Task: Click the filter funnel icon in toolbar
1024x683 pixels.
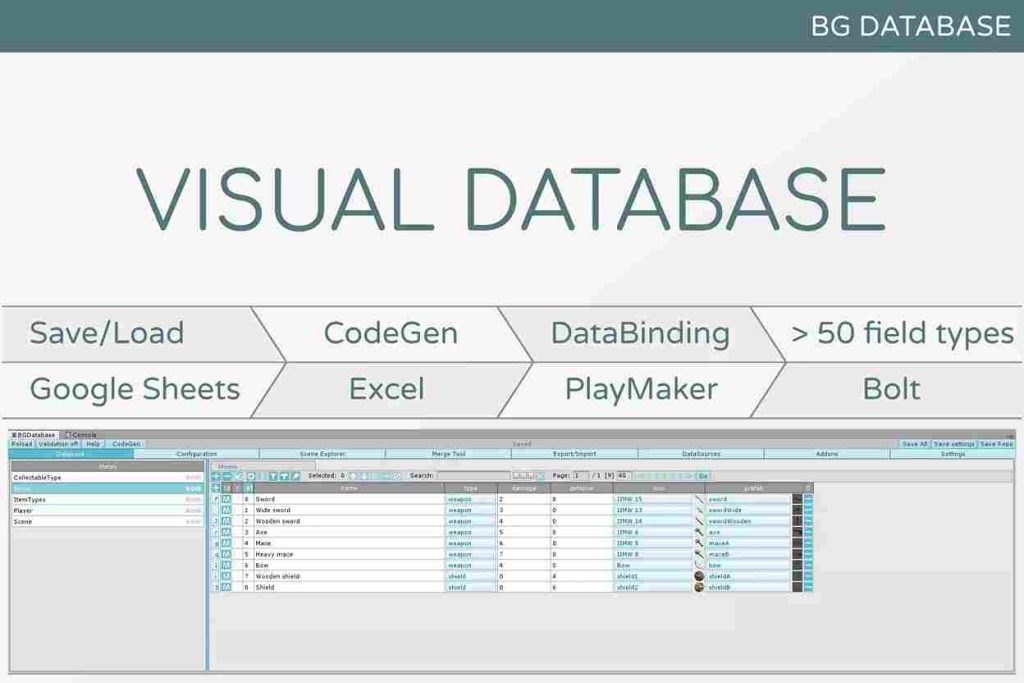Action: 273,476
